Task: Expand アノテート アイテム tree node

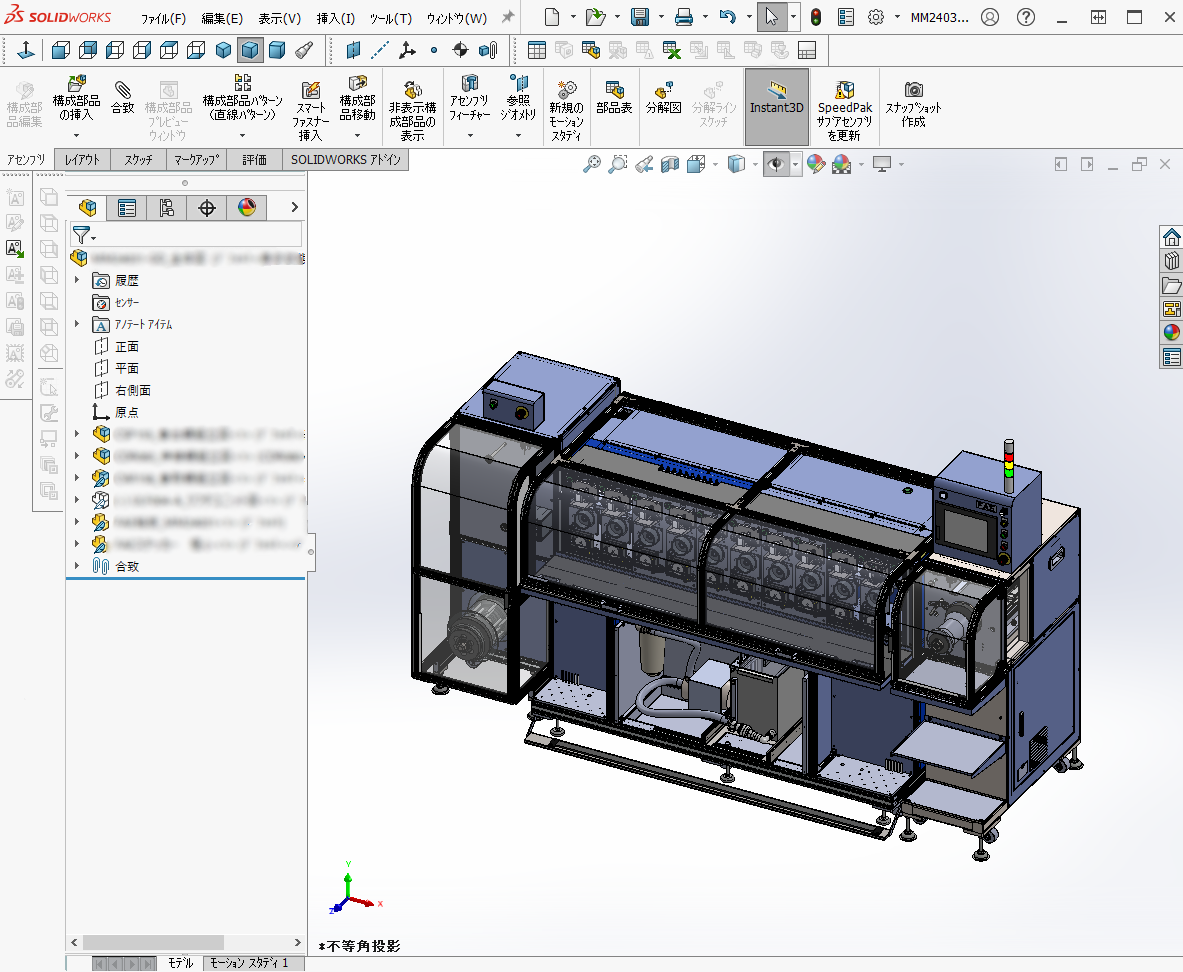Action: tap(77, 324)
